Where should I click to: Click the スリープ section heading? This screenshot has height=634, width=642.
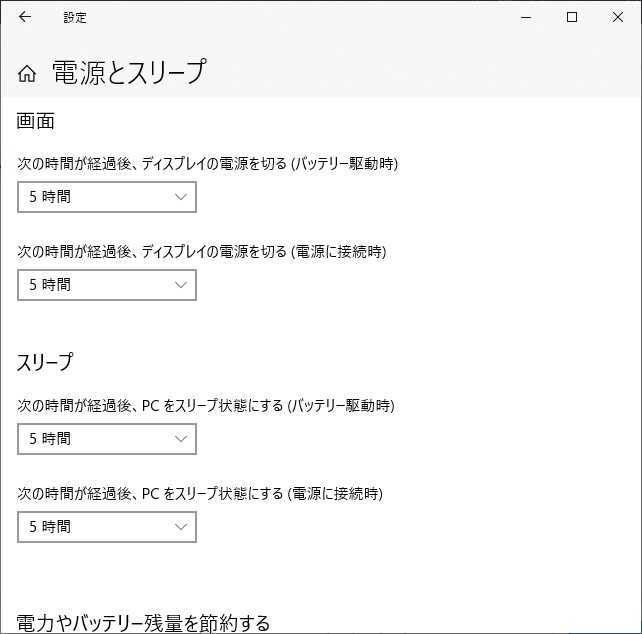pyautogui.click(x=45, y=362)
